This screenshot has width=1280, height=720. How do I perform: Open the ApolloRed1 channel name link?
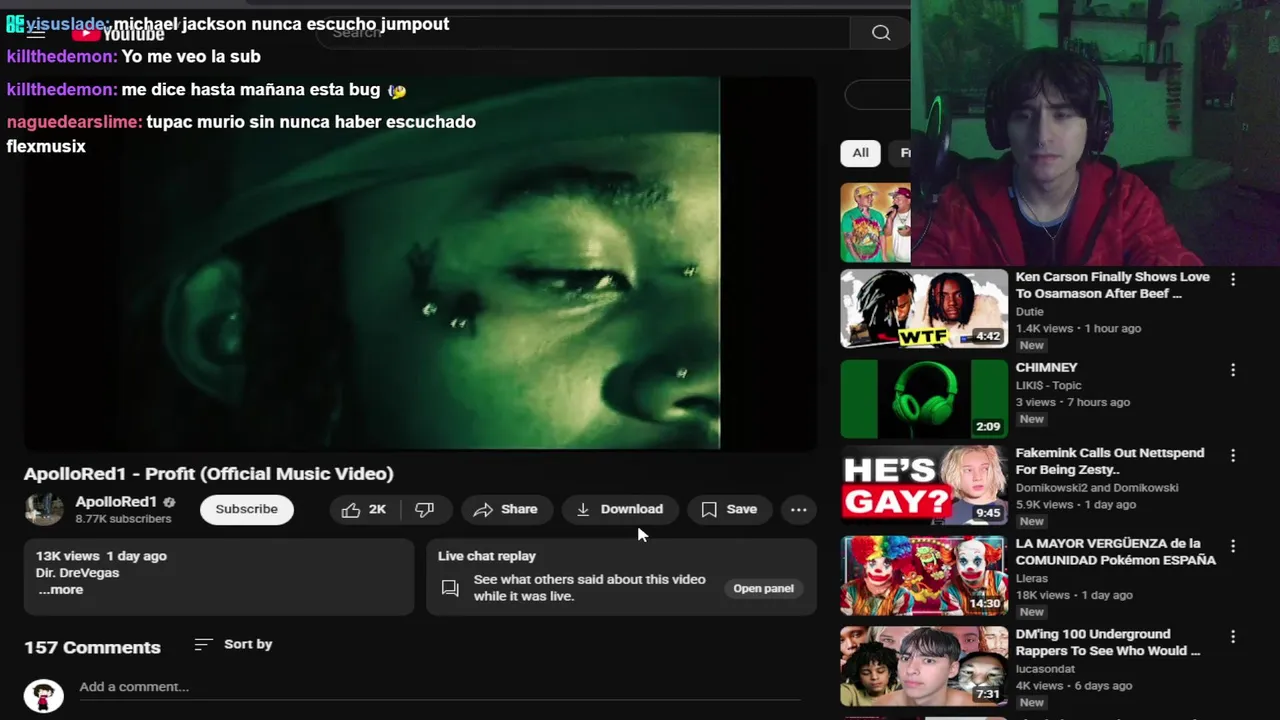[x=116, y=501]
